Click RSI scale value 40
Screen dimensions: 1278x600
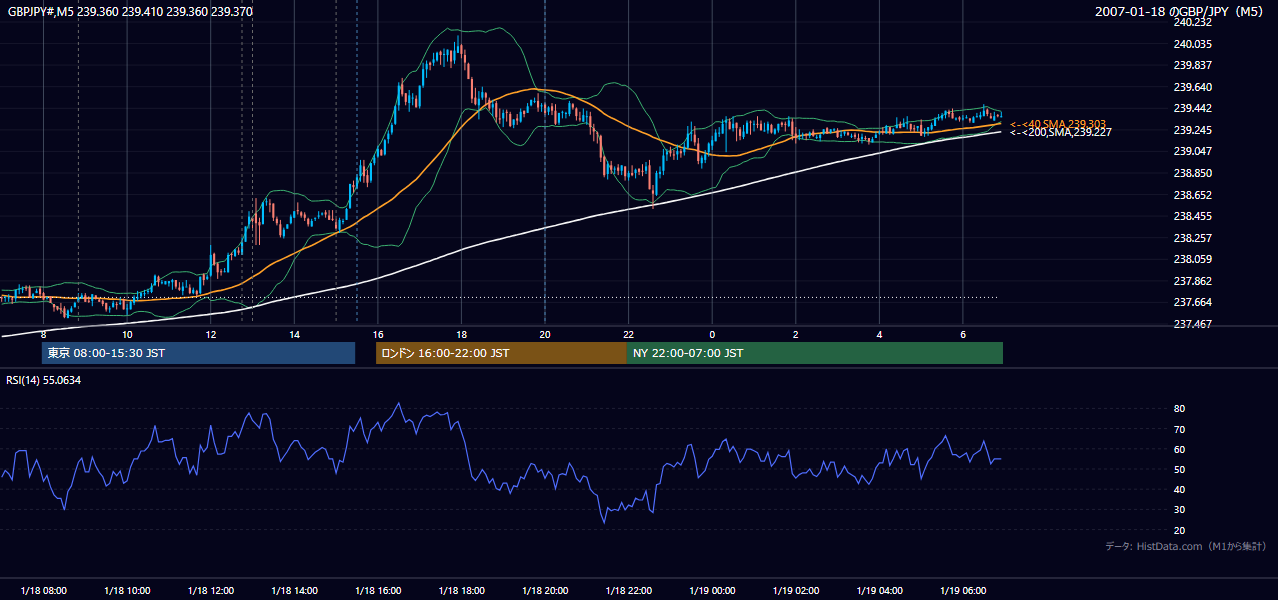(x=1180, y=489)
